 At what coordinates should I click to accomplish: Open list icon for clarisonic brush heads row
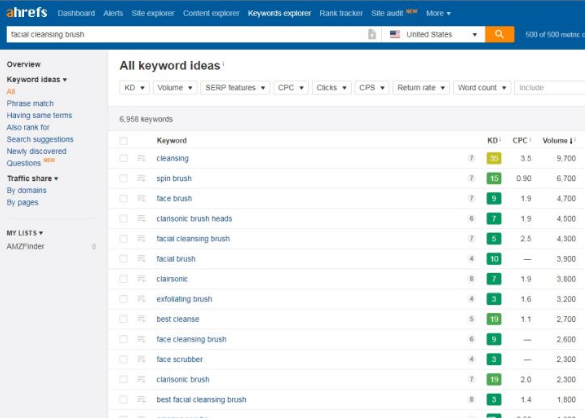coord(141,219)
